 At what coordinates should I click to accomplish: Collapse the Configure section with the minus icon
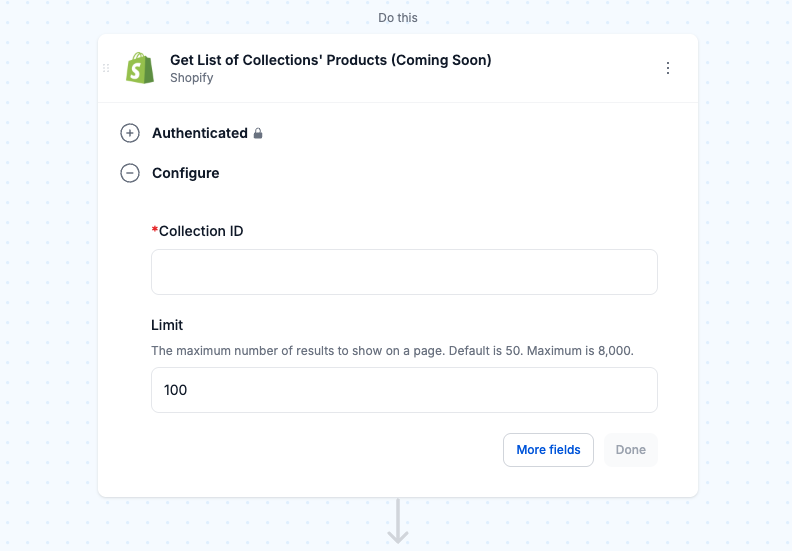click(130, 173)
